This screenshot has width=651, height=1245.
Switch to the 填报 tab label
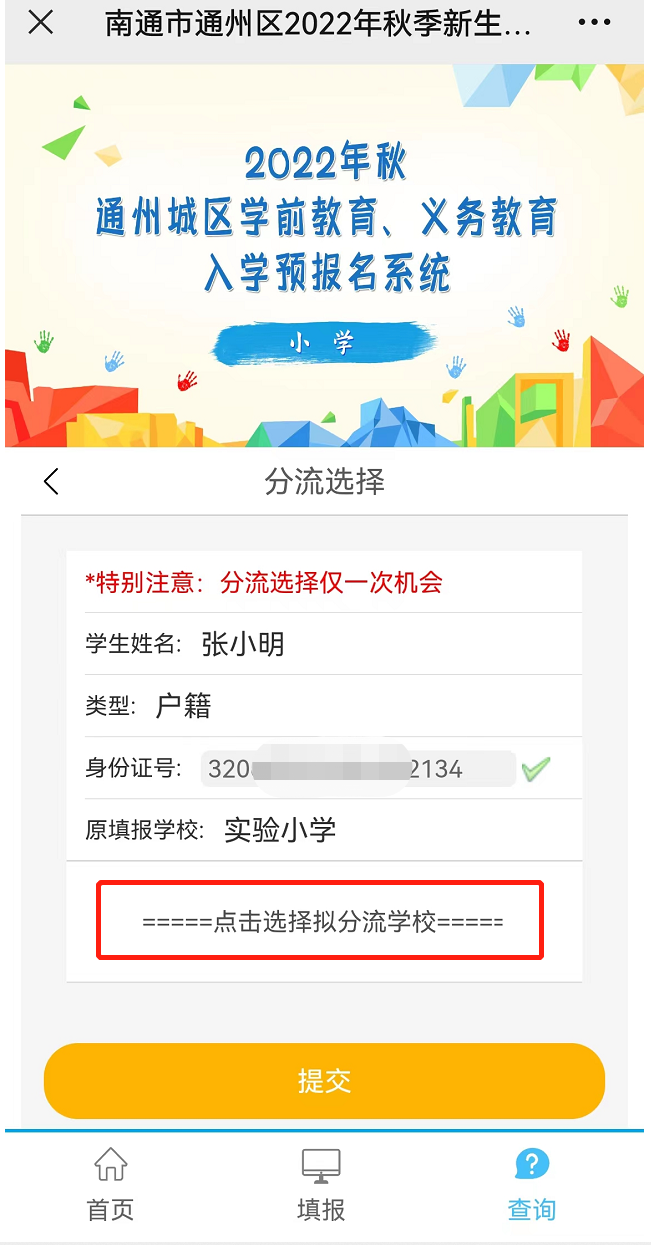(x=321, y=1209)
